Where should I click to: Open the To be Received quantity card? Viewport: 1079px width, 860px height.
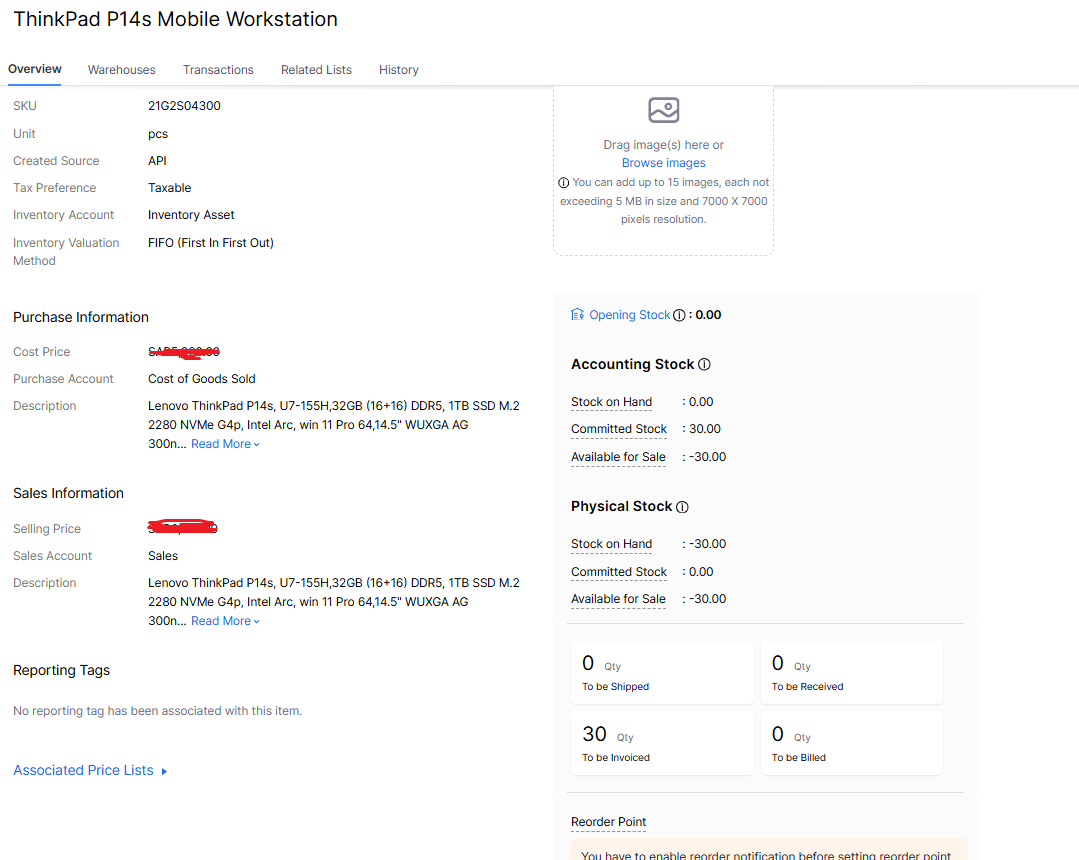tap(851, 672)
